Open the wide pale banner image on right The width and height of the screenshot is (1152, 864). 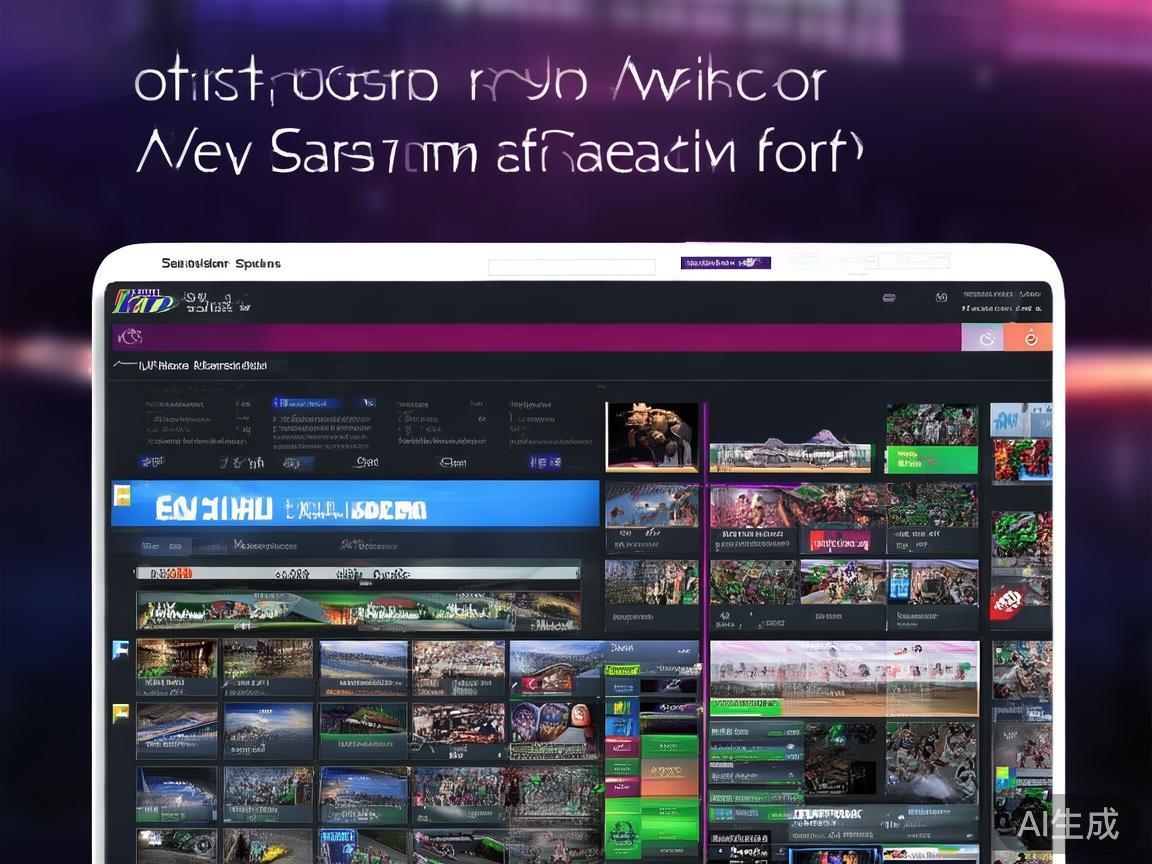coord(844,678)
